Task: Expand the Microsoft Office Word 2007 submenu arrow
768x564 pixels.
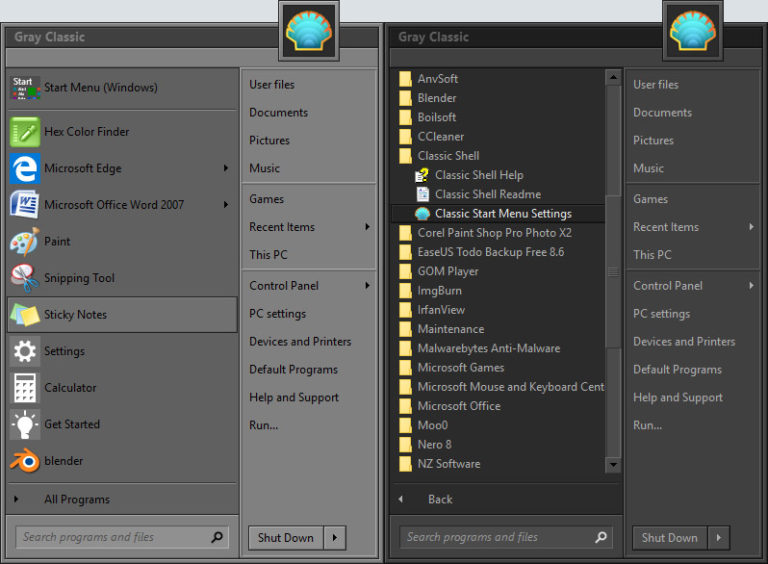Action: pyautogui.click(x=226, y=205)
